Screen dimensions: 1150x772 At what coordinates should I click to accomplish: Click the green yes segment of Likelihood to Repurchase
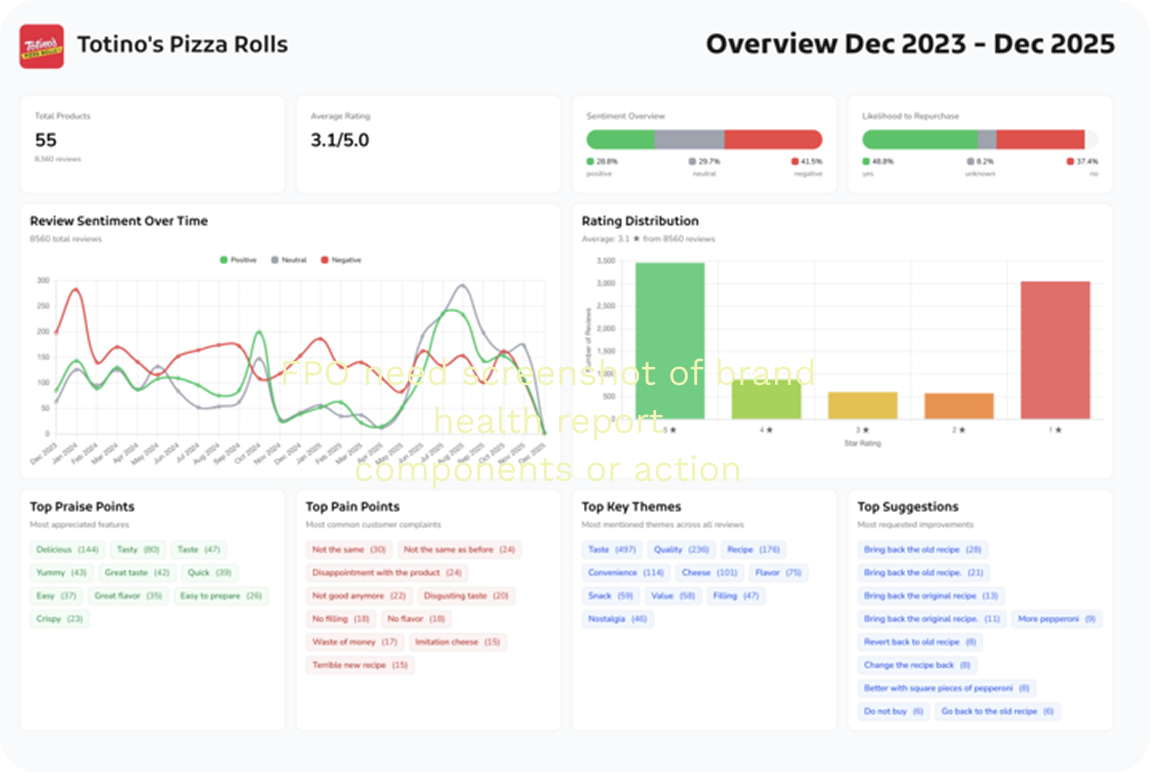[x=920, y=139]
